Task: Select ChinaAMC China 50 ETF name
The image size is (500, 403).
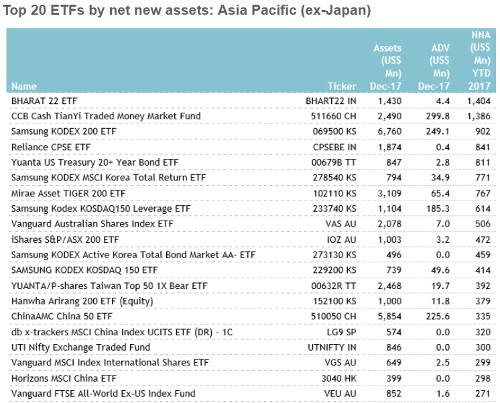Action: [x=62, y=316]
